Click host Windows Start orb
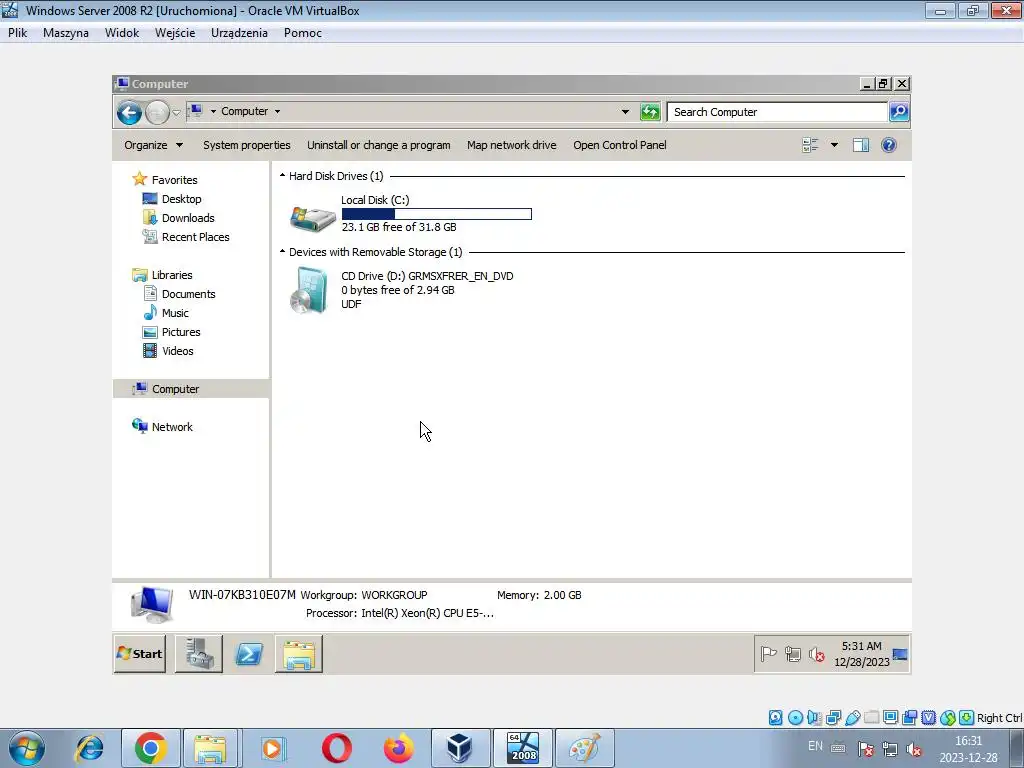 click(x=27, y=748)
